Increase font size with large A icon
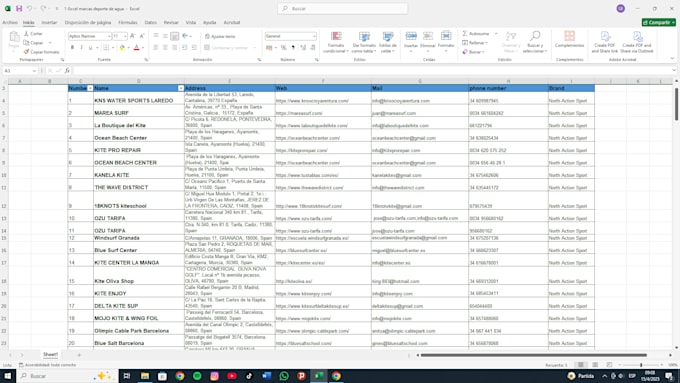 tap(133, 36)
